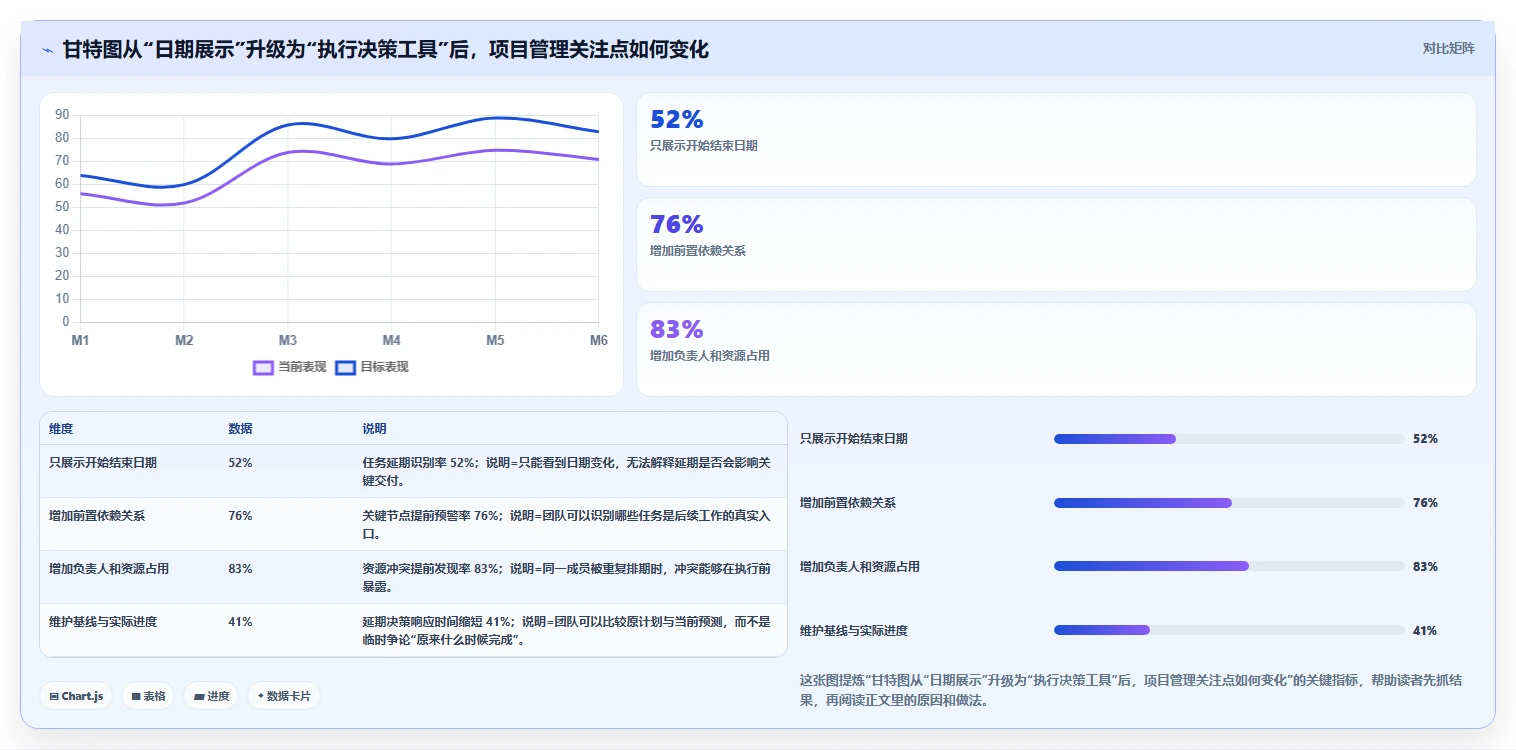The image size is (1516, 750).
Task: Click the blue 目标表现 legend swatch
Action: click(345, 367)
